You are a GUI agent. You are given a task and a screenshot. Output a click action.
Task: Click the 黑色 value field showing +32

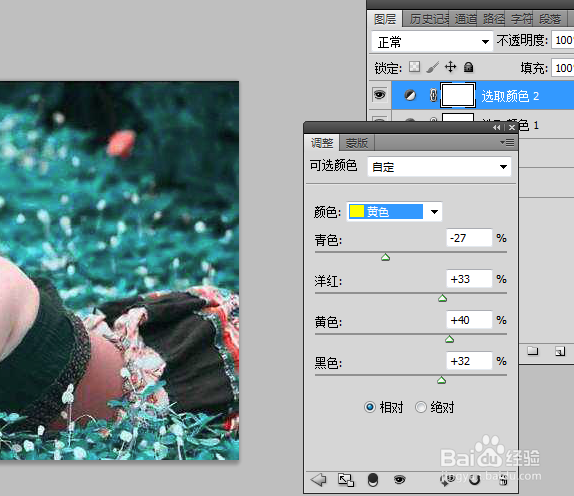[x=469, y=361]
